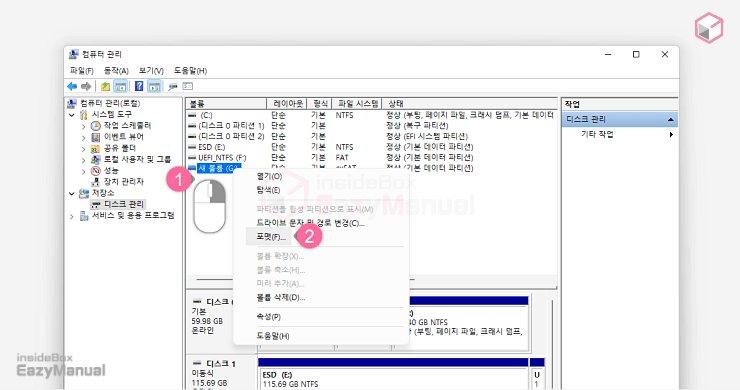Open 장치 관리자 in the tree
The image size is (740, 390).
124,182
